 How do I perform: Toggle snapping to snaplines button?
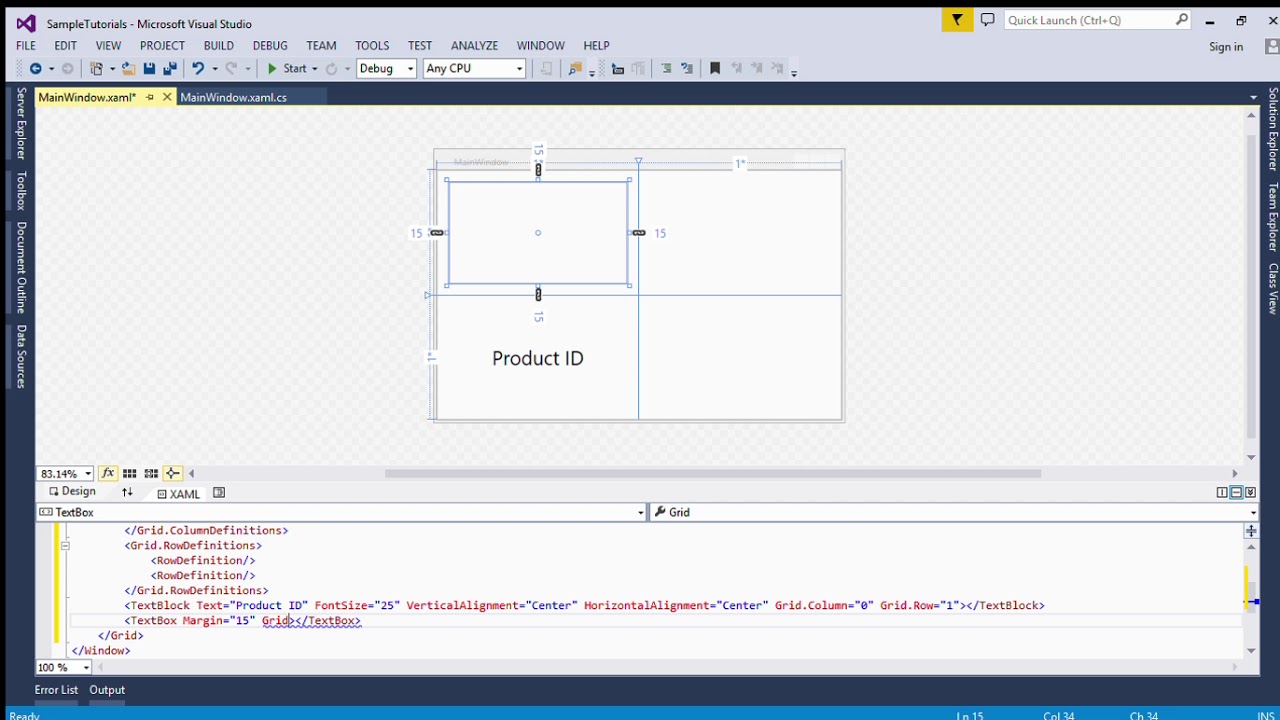172,473
